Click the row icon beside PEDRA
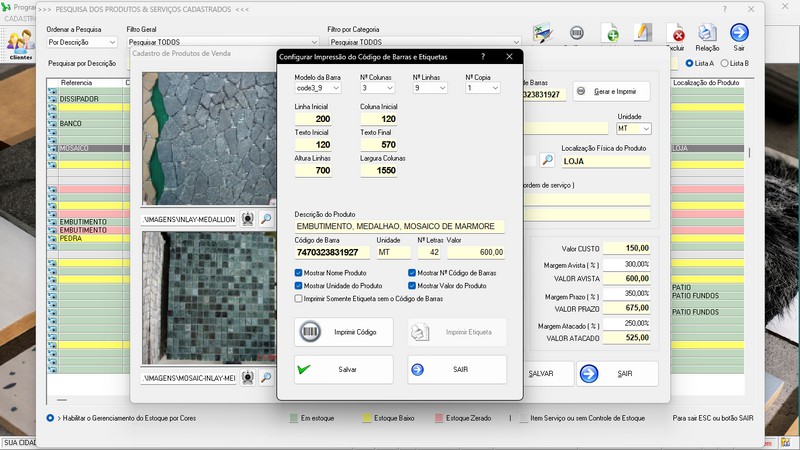800x450 pixels. coord(52,238)
